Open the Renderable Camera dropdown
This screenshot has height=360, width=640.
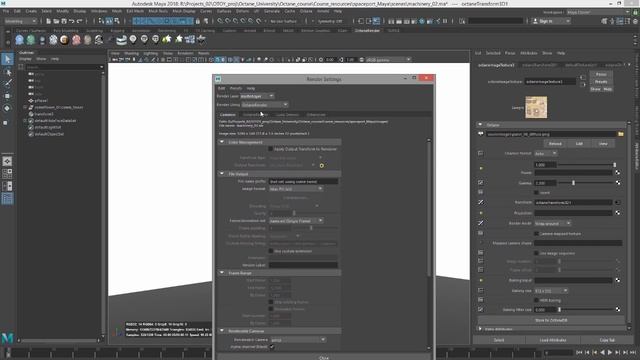pyautogui.click(x=298, y=340)
